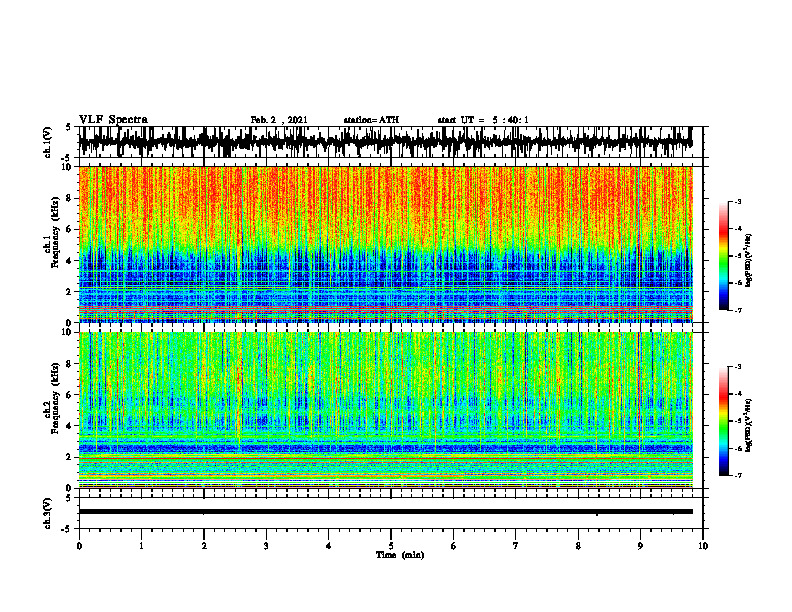Click the ch.2 colorbar log(PSD) label

coord(749,425)
